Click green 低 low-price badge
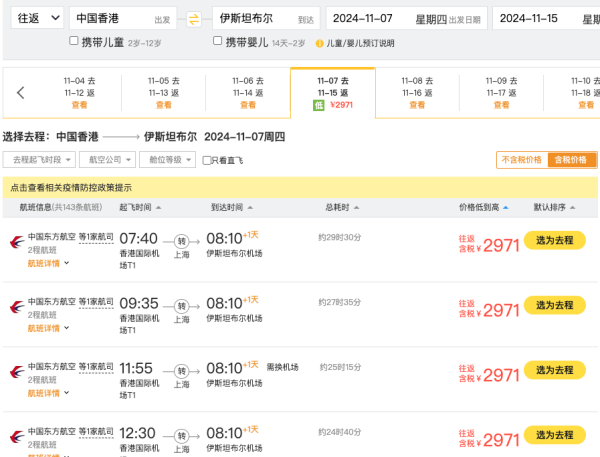 coord(318,105)
